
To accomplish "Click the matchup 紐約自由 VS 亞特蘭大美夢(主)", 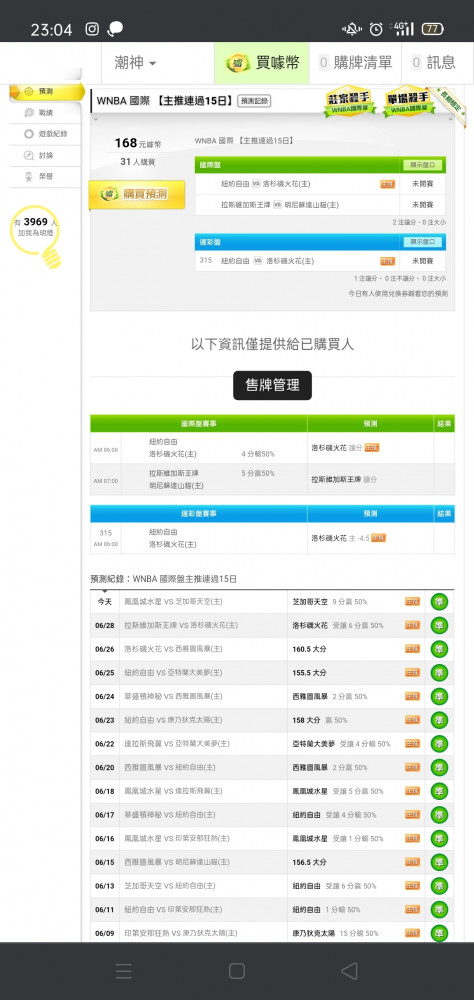I will coord(174,673).
